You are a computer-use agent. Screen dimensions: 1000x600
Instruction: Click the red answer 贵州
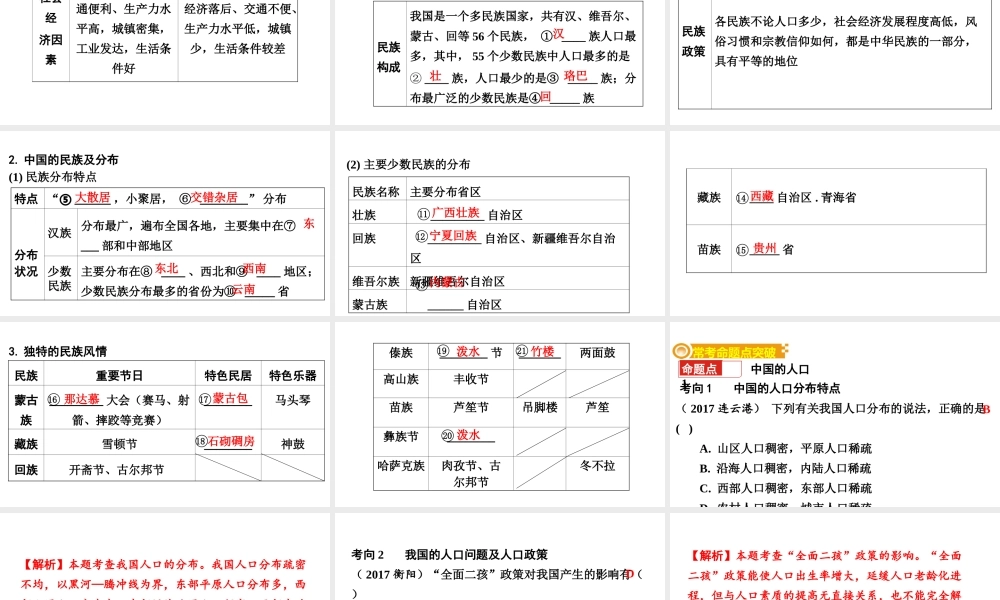pos(765,248)
